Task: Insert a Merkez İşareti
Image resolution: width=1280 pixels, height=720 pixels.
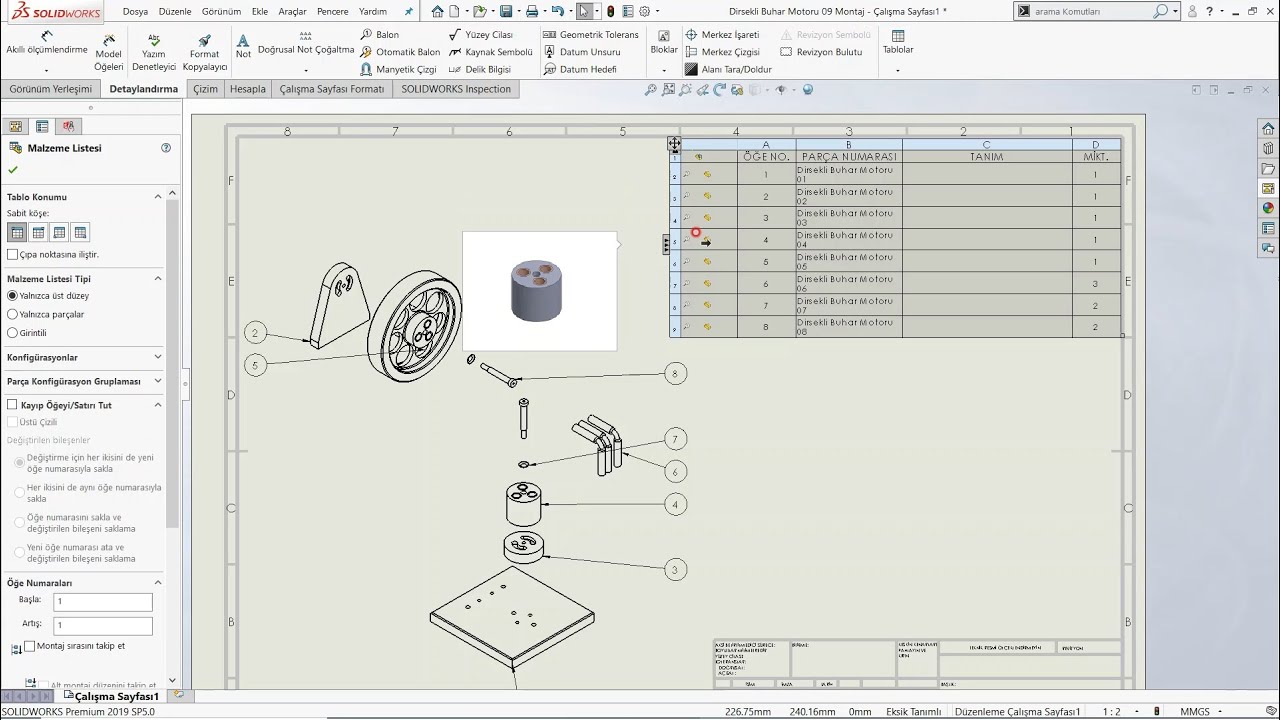Action: click(722, 35)
